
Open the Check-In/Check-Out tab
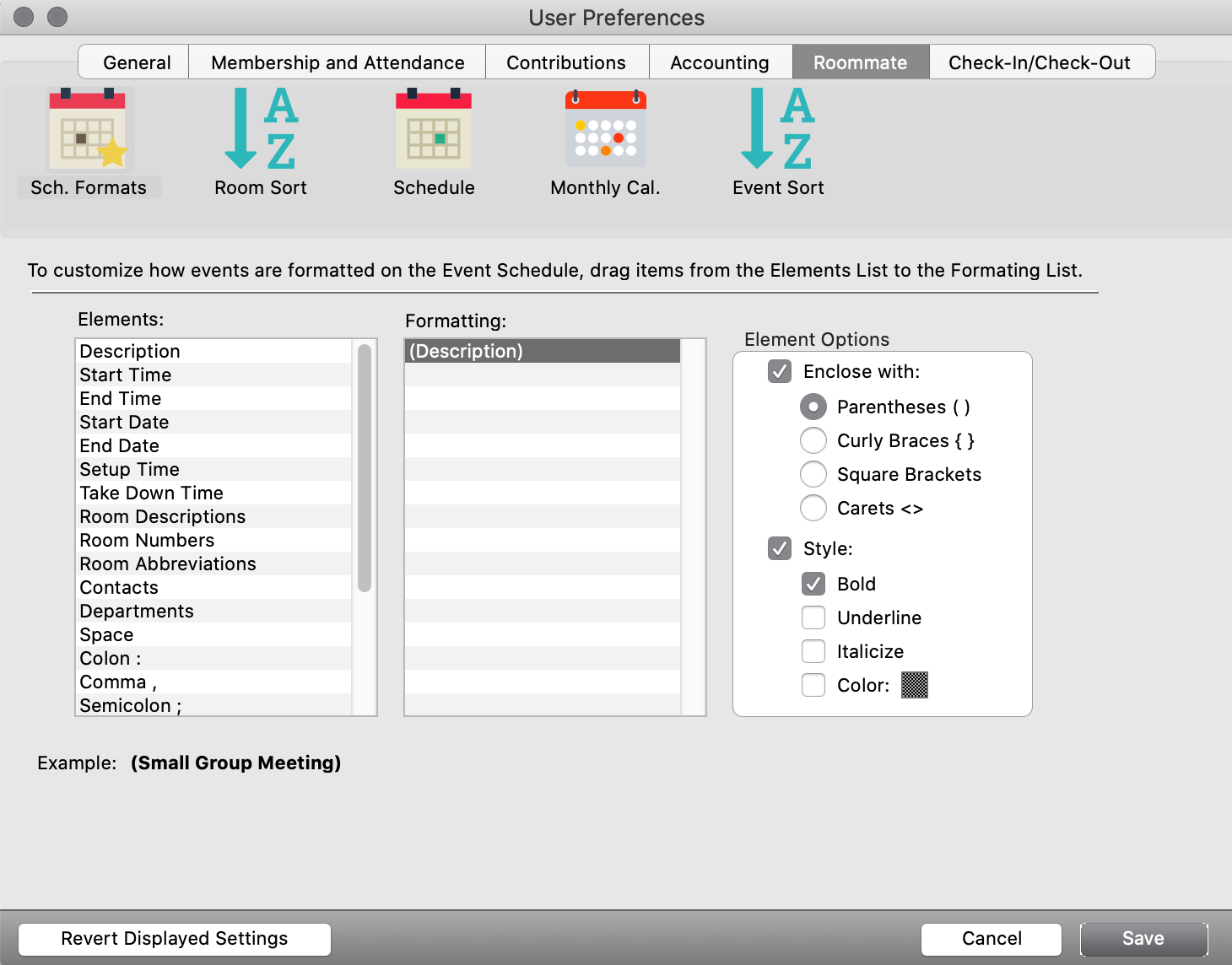(1039, 62)
